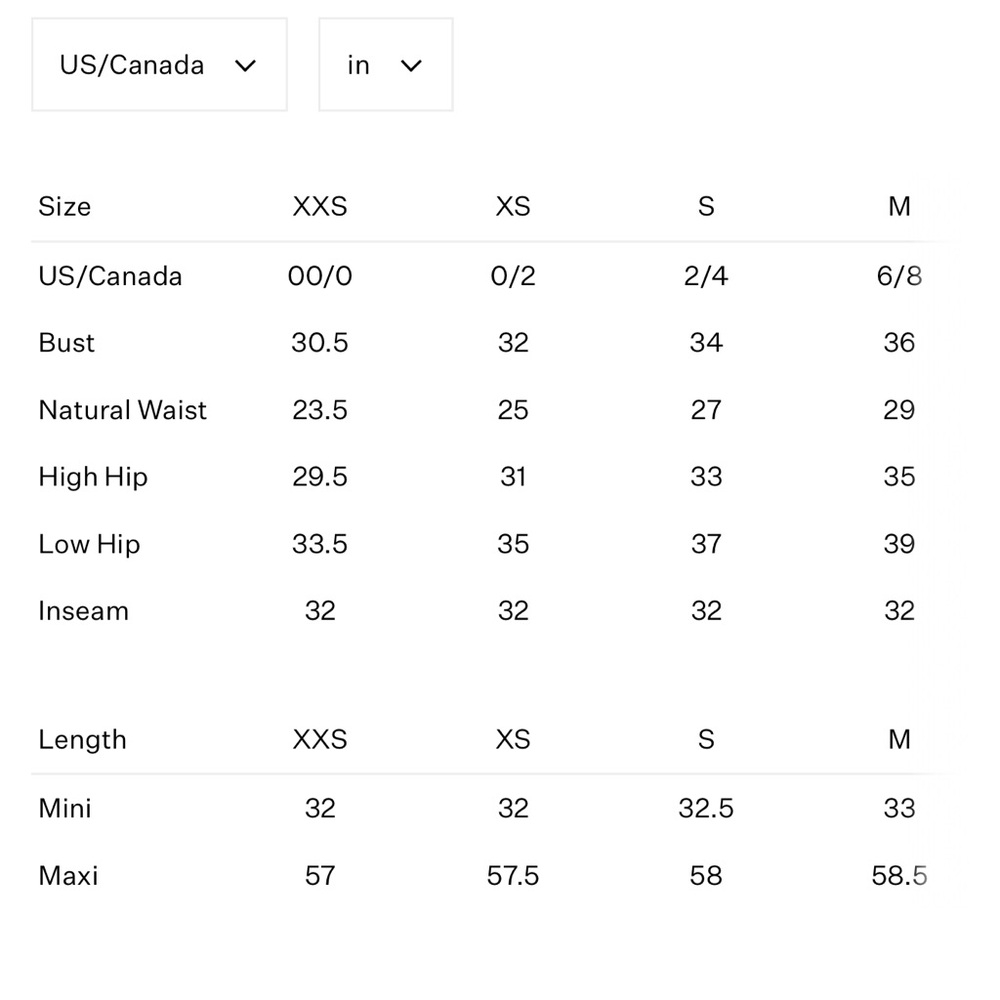Click the 30.5 Bust measurement for XXS
This screenshot has height=1000, width=1000.
320,343
